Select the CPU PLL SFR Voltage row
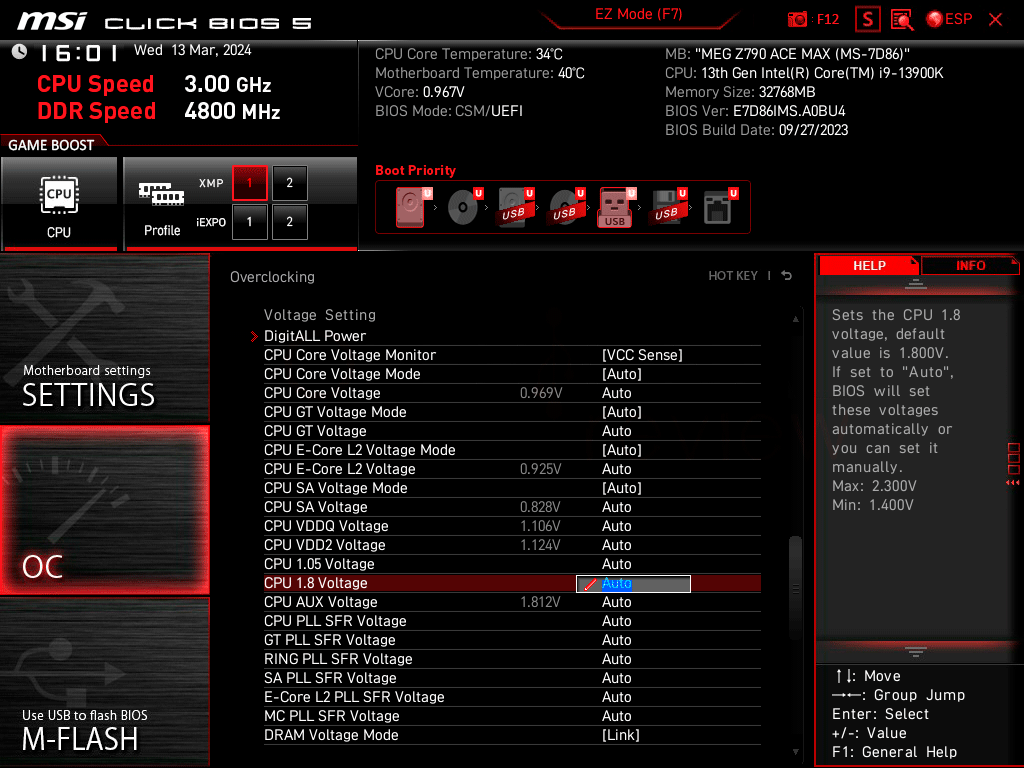Viewport: 1024px width, 768px height. click(512, 621)
